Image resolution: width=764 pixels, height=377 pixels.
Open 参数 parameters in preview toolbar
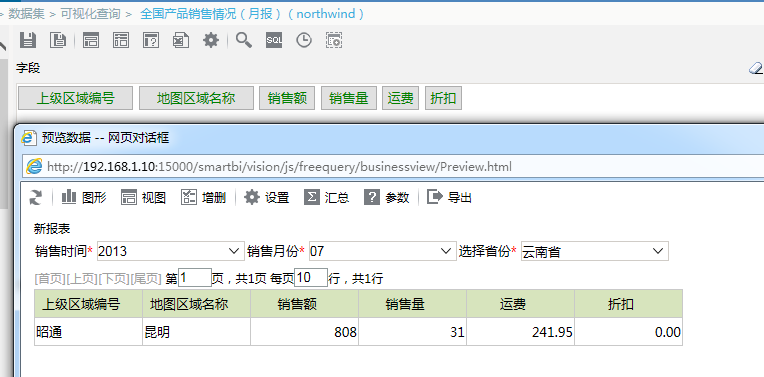[386, 197]
